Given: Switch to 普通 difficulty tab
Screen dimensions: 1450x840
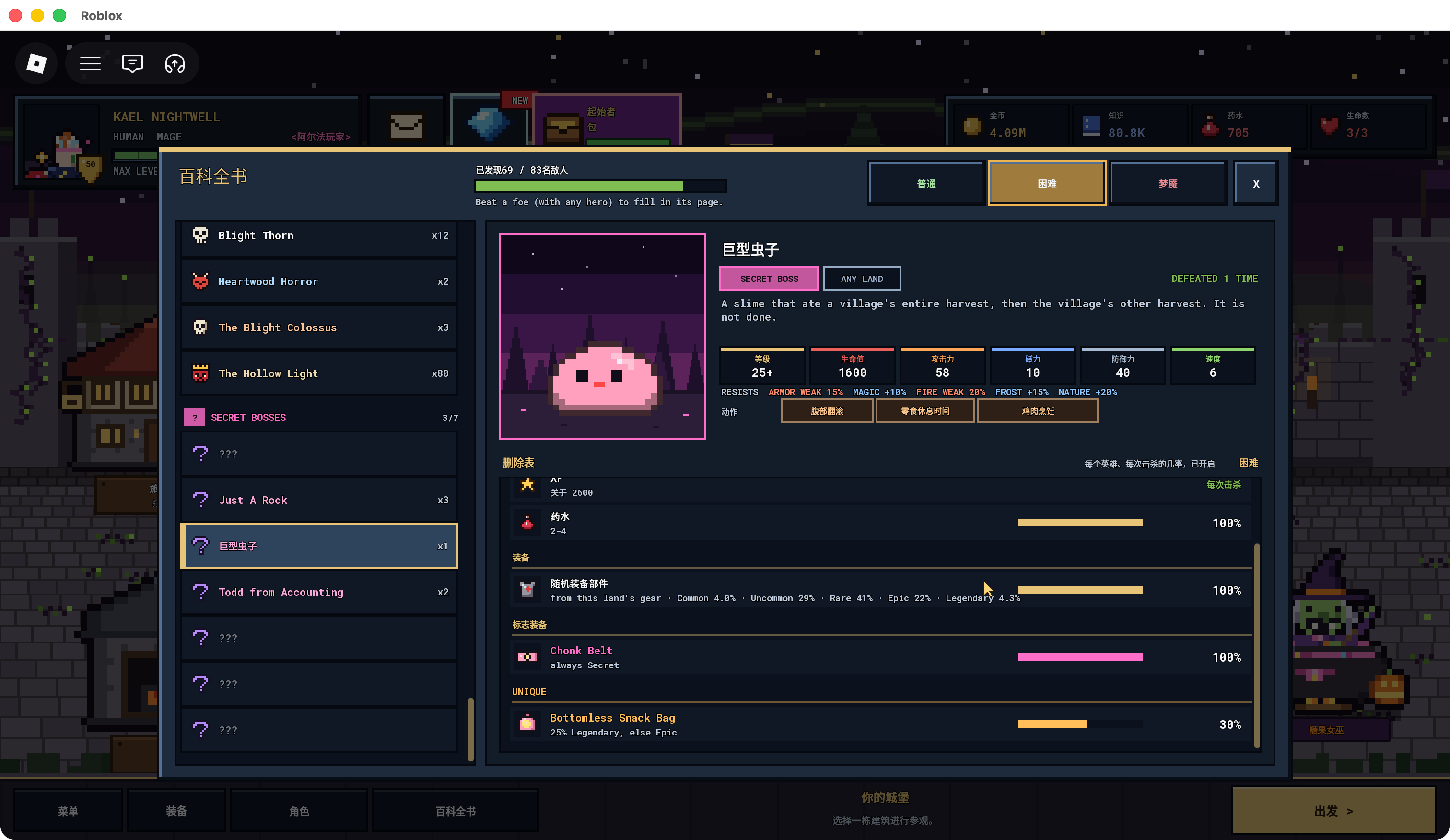Looking at the screenshot, I should (x=926, y=184).
